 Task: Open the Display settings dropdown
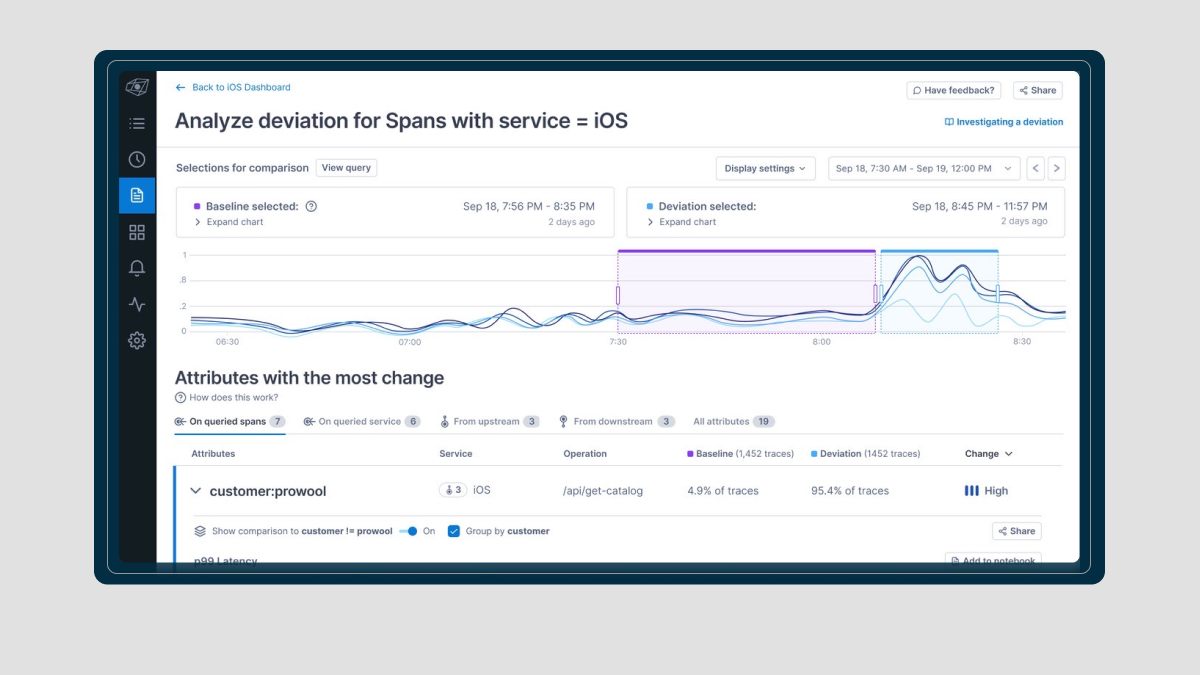(766, 169)
